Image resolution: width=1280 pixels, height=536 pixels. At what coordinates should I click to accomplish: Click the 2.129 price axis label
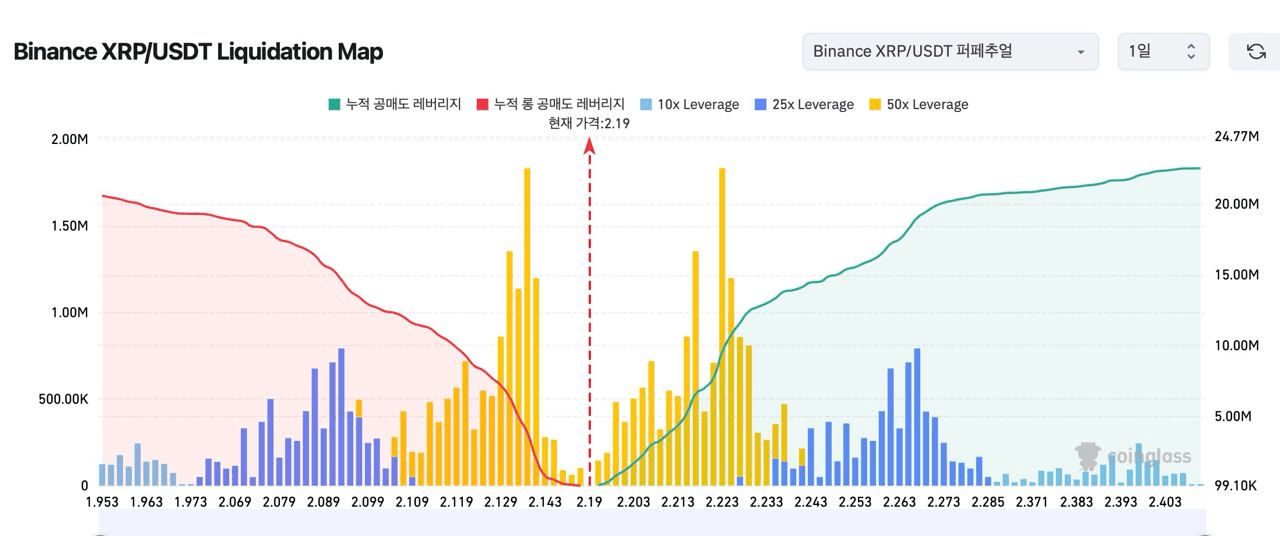pyautogui.click(x=500, y=502)
